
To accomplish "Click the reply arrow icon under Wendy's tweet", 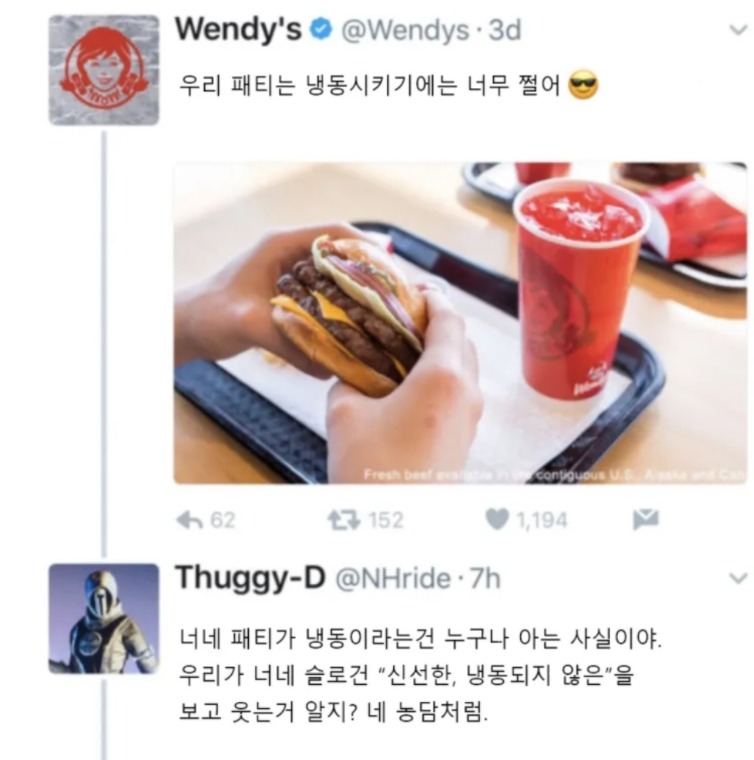I will 190,521.
